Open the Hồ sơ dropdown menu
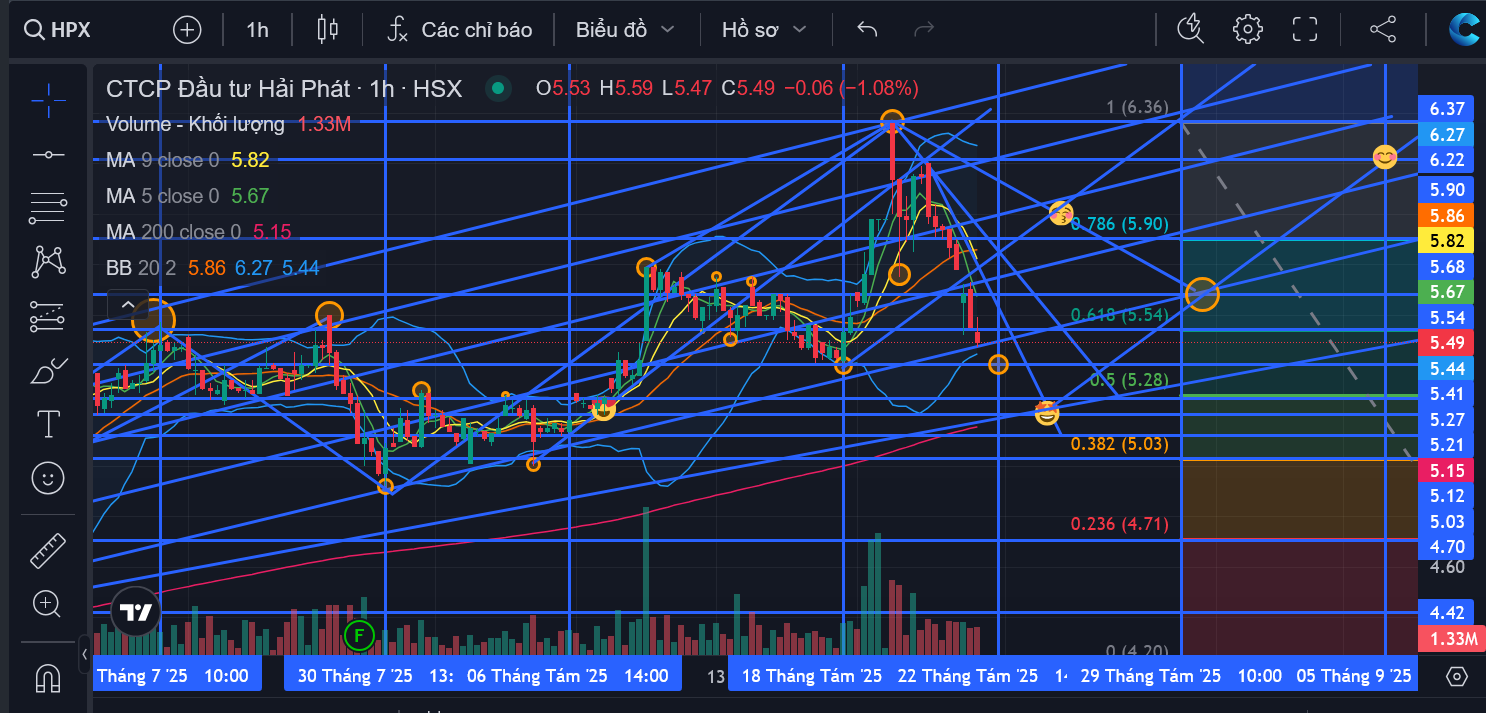Viewport: 1486px width, 713px height. pyautogui.click(x=764, y=30)
